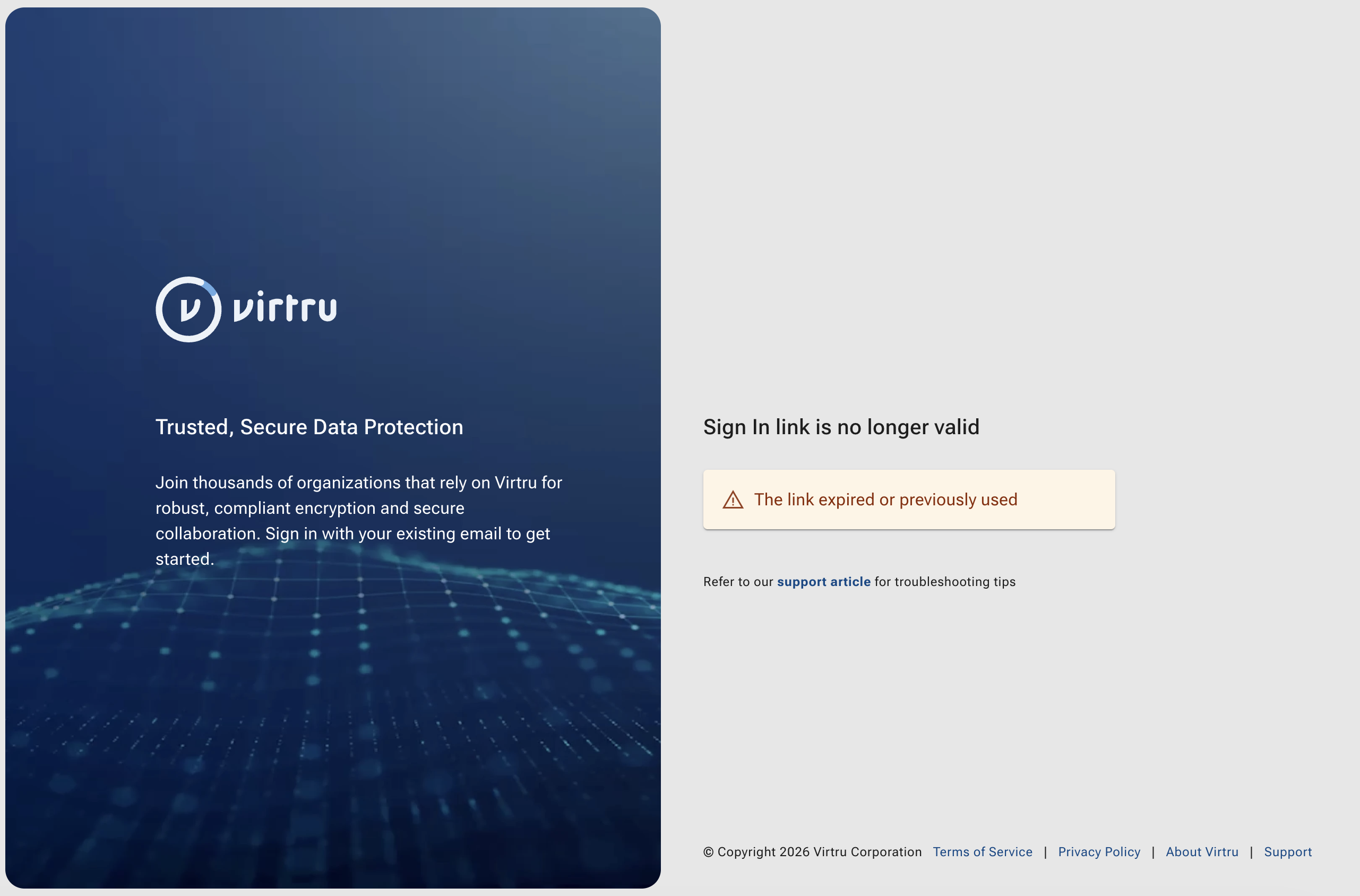This screenshot has width=1360, height=896.
Task: Click the 'Sign In link is no longer valid' heading
Action: coord(841,427)
